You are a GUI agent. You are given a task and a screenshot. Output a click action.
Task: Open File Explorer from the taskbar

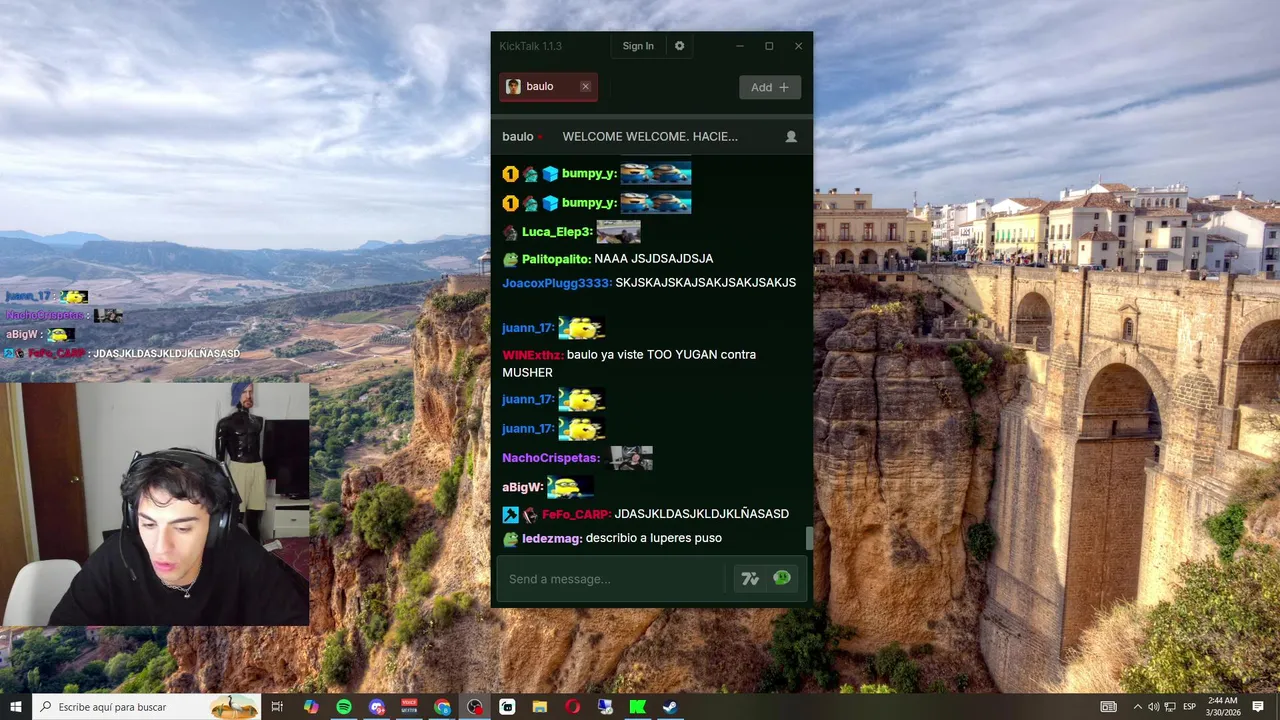click(x=540, y=707)
